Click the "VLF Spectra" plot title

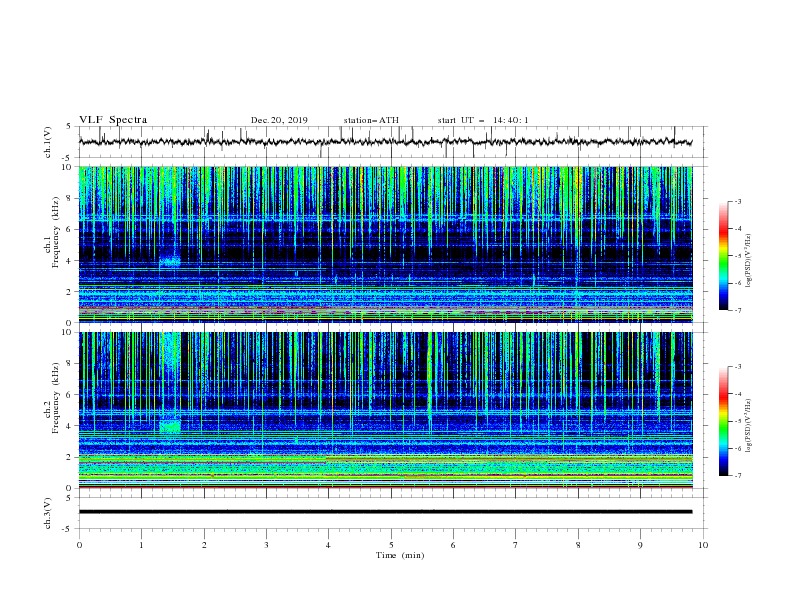[113, 120]
